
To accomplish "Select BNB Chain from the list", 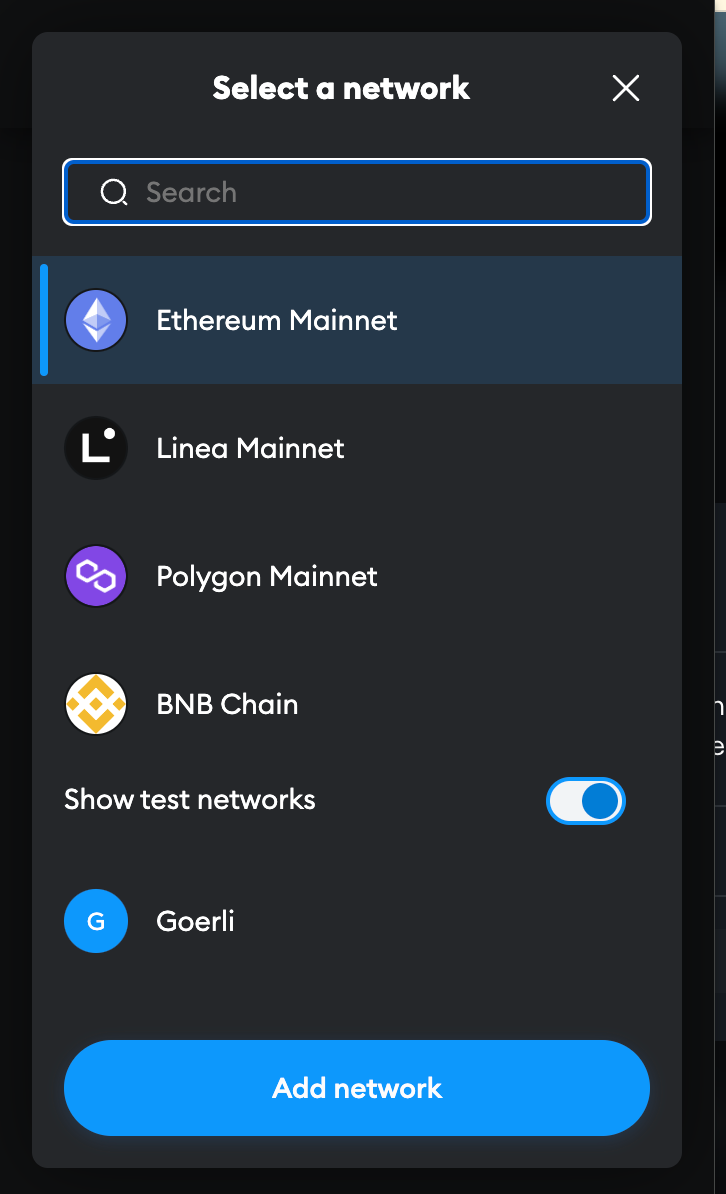I will (x=227, y=704).
